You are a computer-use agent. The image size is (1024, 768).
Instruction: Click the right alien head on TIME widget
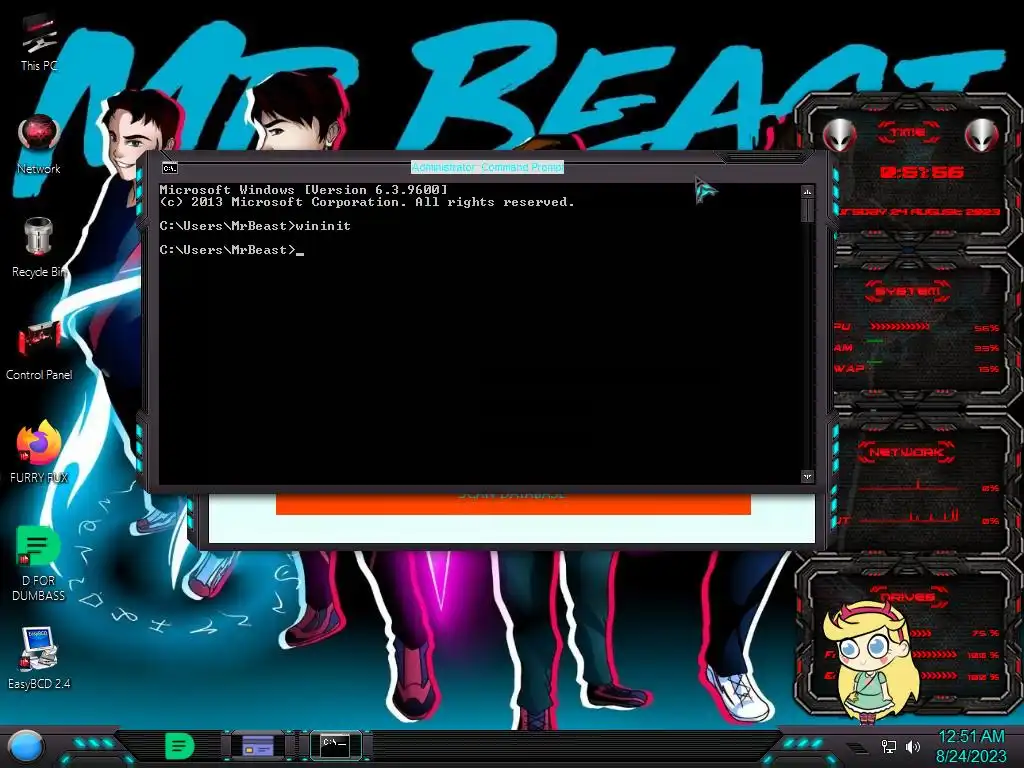(982, 136)
